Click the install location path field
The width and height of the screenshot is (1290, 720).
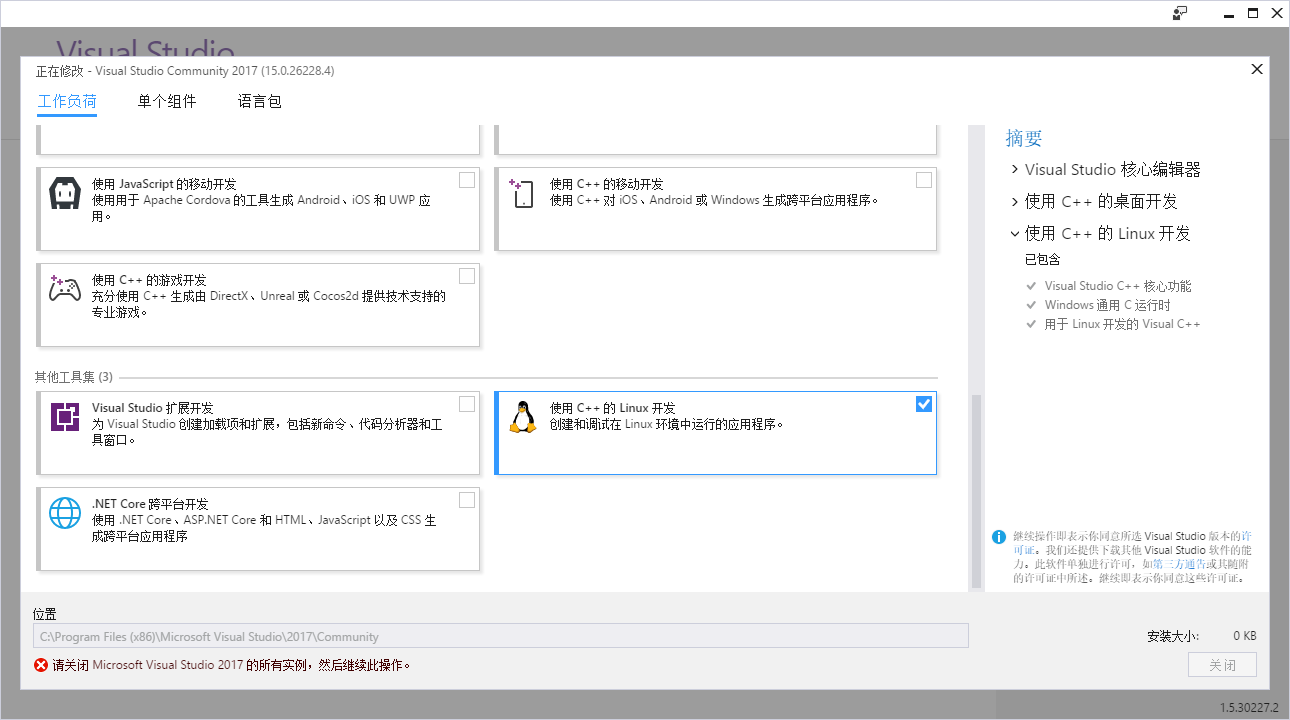tap(501, 636)
